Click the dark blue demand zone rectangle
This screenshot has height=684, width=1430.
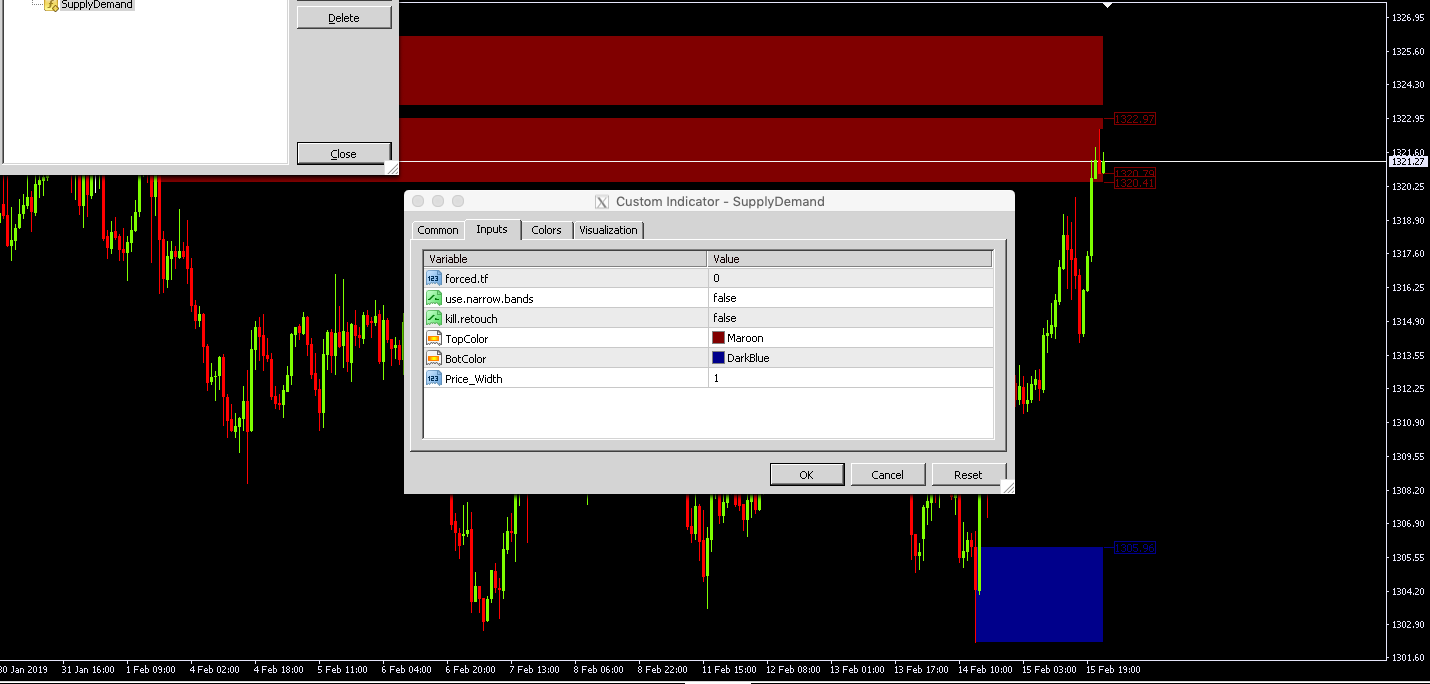pyautogui.click(x=1039, y=594)
